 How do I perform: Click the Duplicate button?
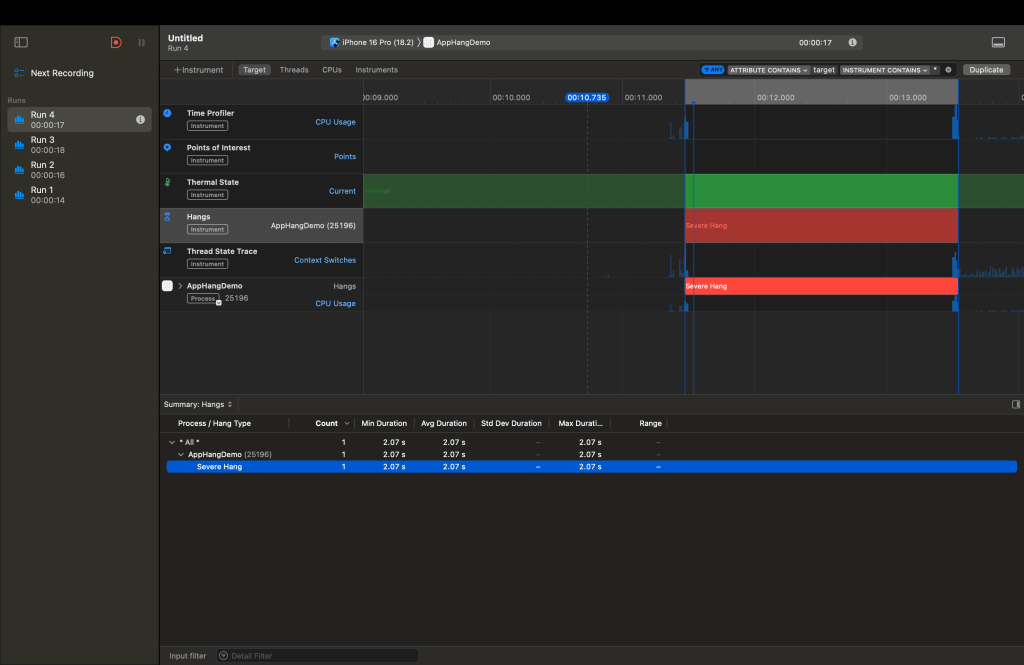[986, 70]
